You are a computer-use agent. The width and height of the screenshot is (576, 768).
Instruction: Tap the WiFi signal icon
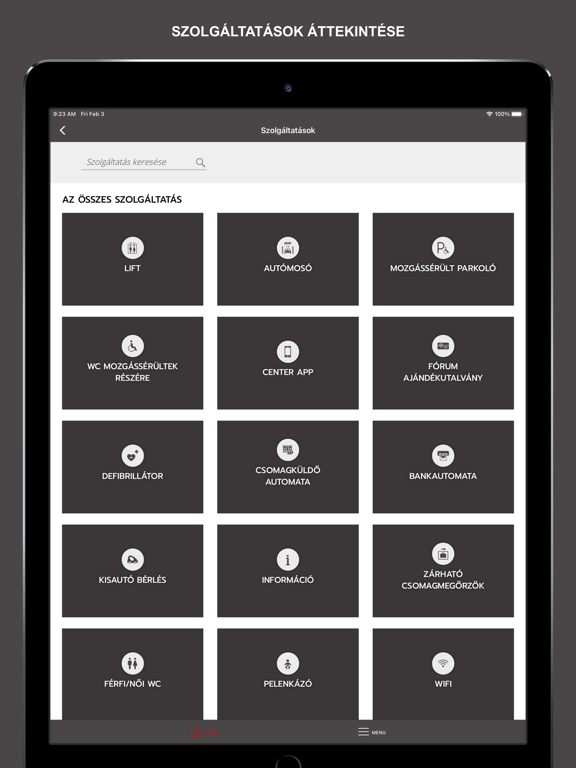pyautogui.click(x=443, y=663)
